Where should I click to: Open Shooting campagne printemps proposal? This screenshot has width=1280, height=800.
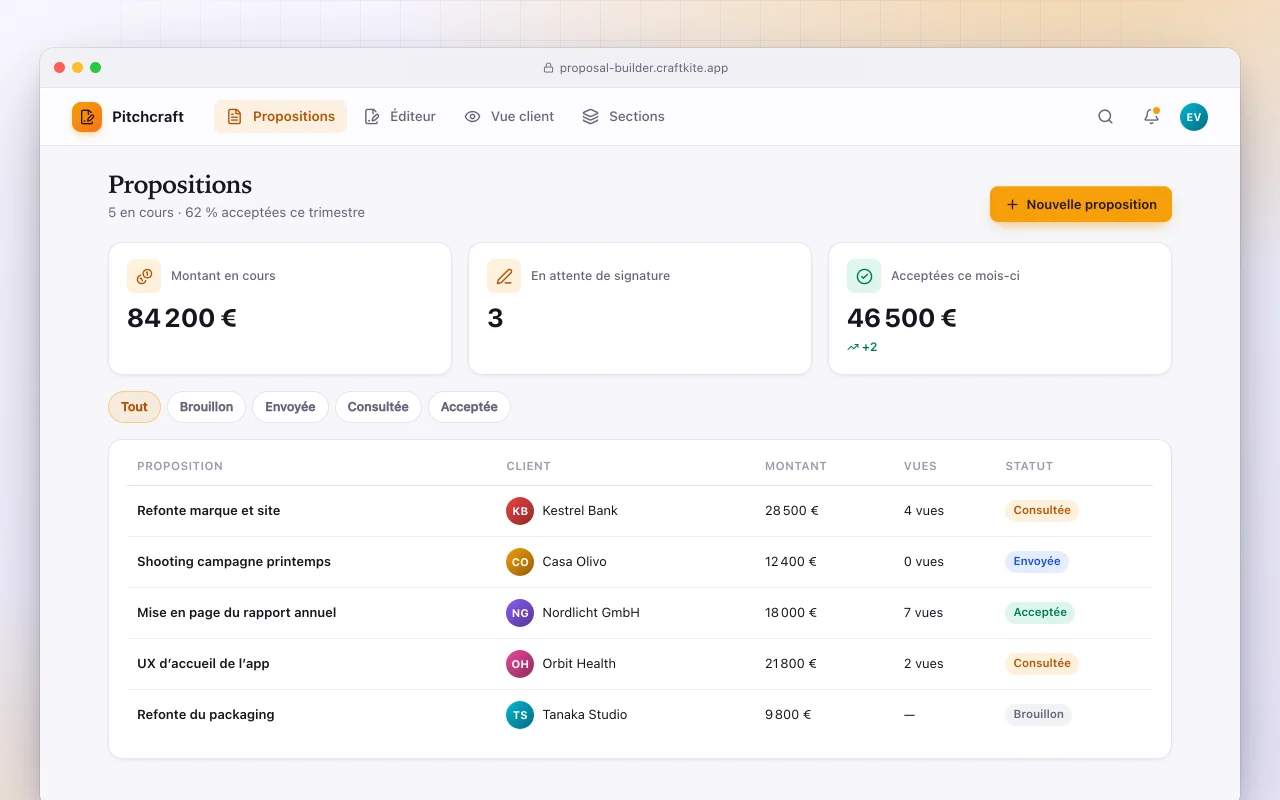click(234, 562)
